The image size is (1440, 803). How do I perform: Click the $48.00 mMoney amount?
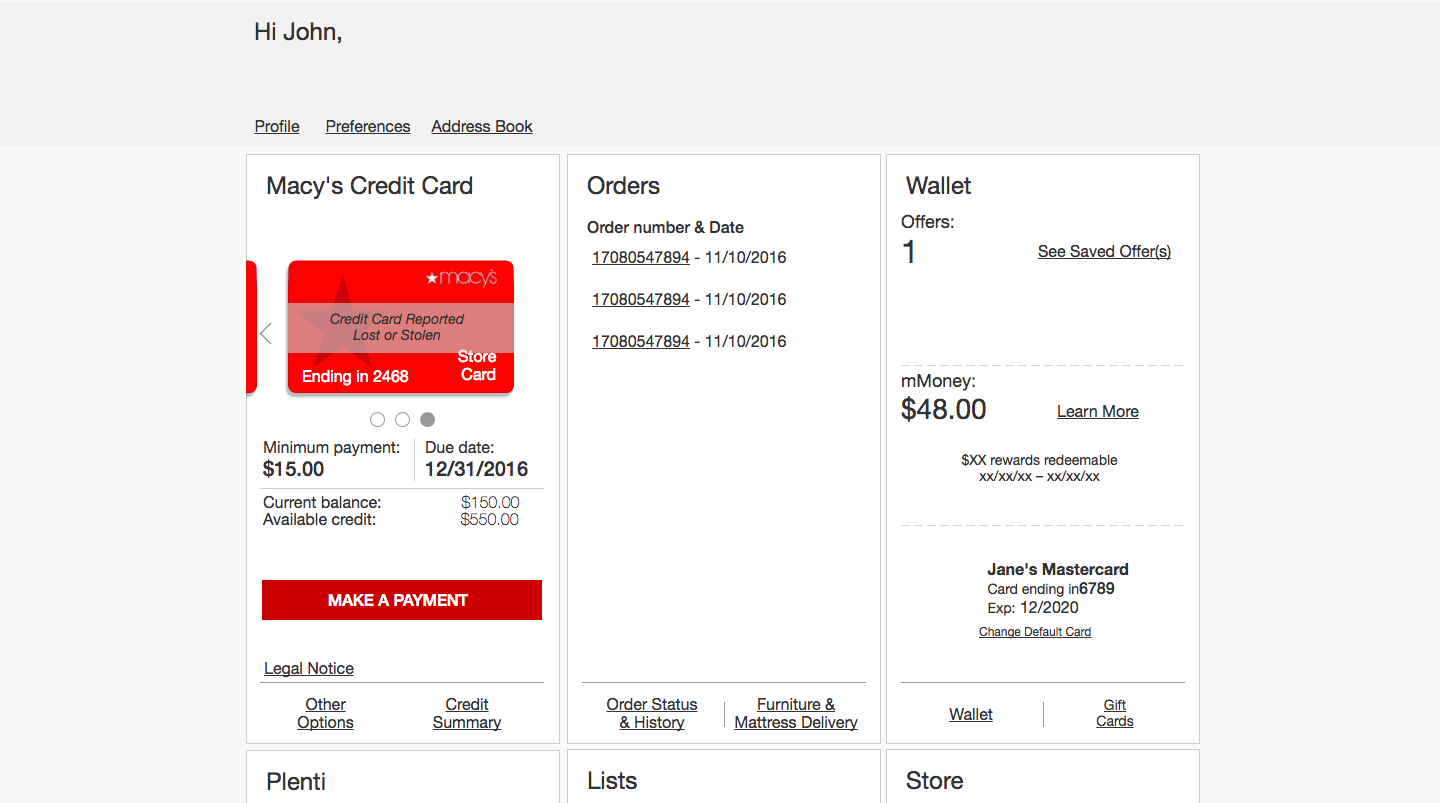click(x=944, y=409)
